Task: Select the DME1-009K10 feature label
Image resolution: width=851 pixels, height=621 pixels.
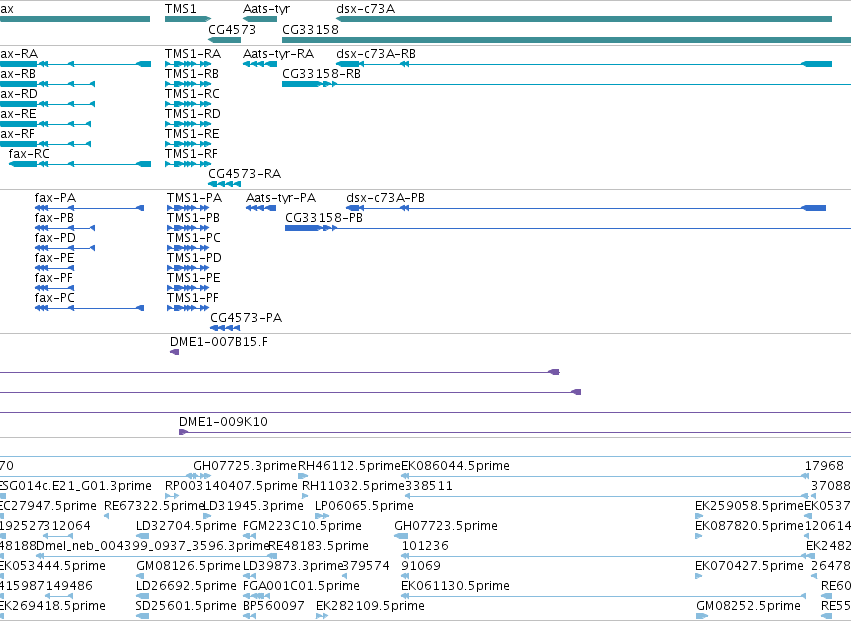Action: coord(224,422)
